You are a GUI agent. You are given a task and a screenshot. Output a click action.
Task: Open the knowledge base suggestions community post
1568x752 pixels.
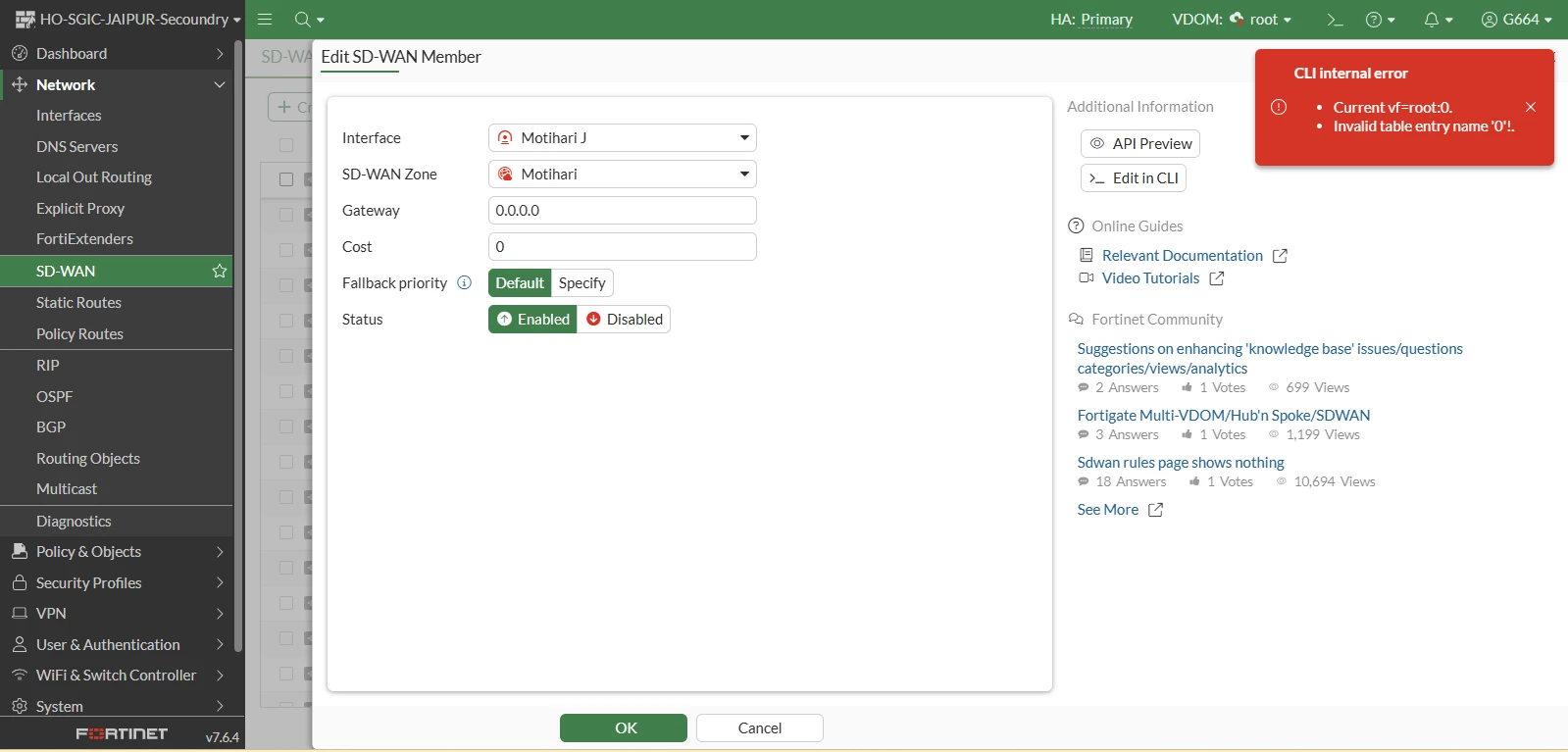pos(1269,359)
